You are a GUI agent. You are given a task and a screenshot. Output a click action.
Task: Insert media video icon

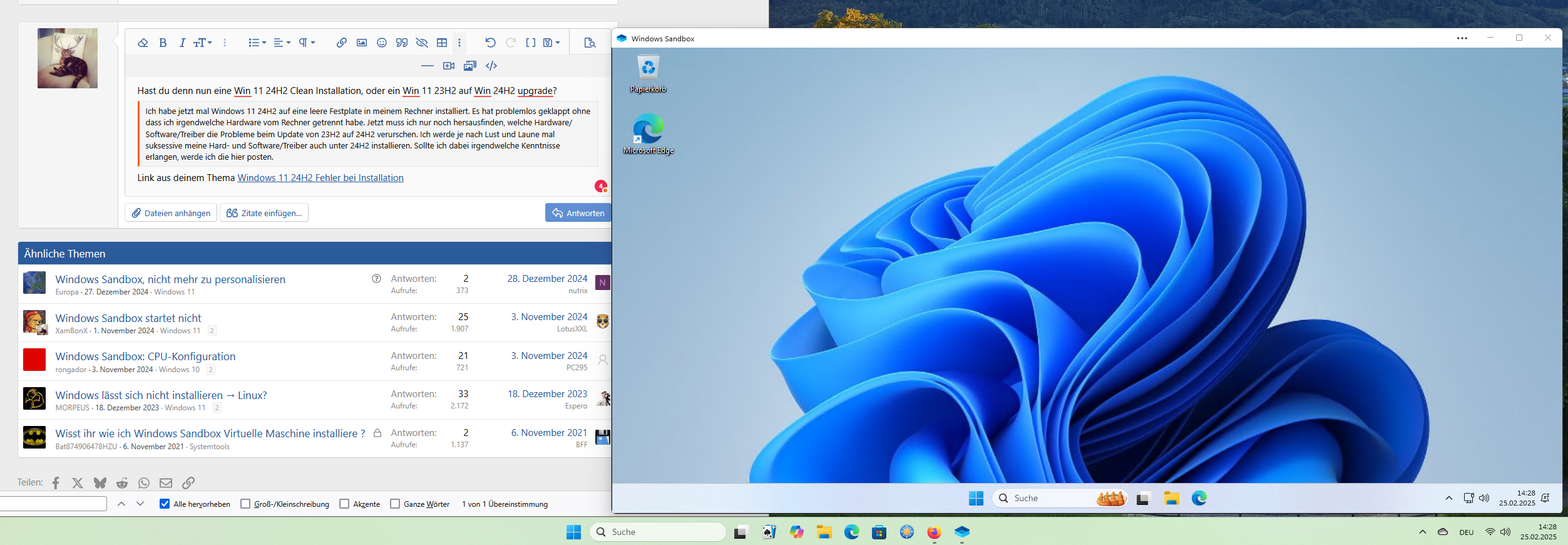tap(449, 66)
